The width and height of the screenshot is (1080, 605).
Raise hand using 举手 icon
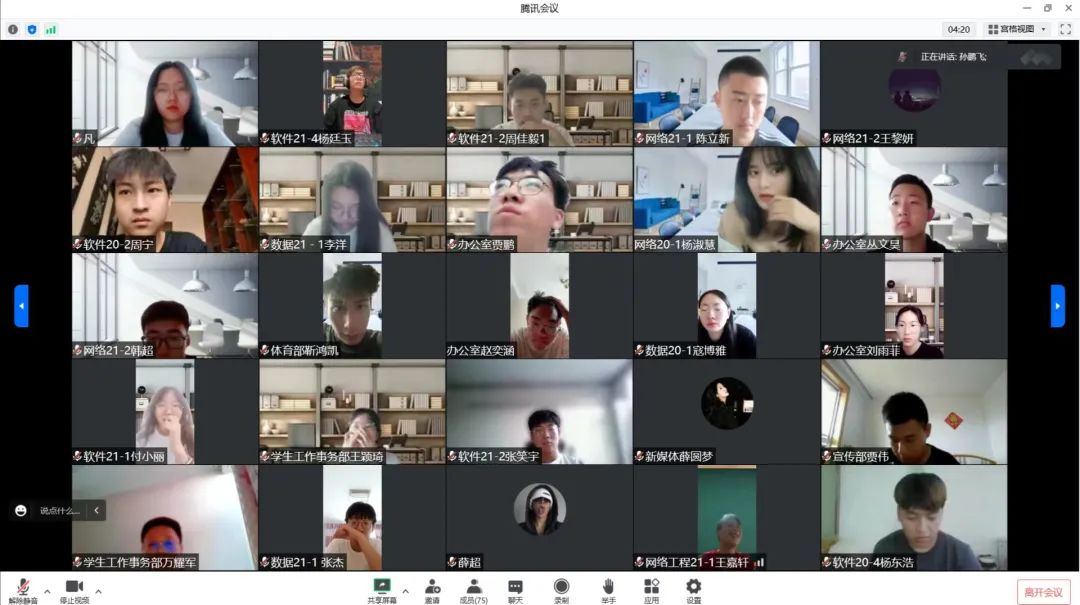[608, 590]
